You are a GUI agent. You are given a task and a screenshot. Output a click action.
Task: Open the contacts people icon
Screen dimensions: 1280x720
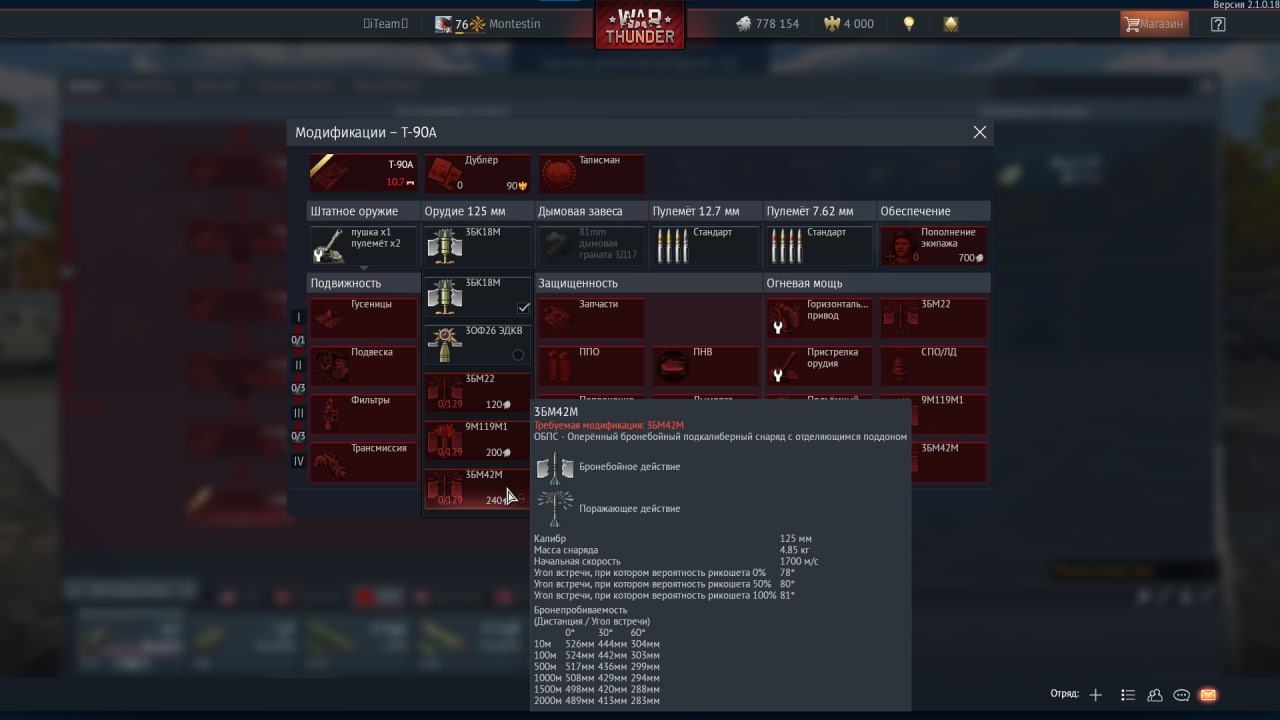1155,694
